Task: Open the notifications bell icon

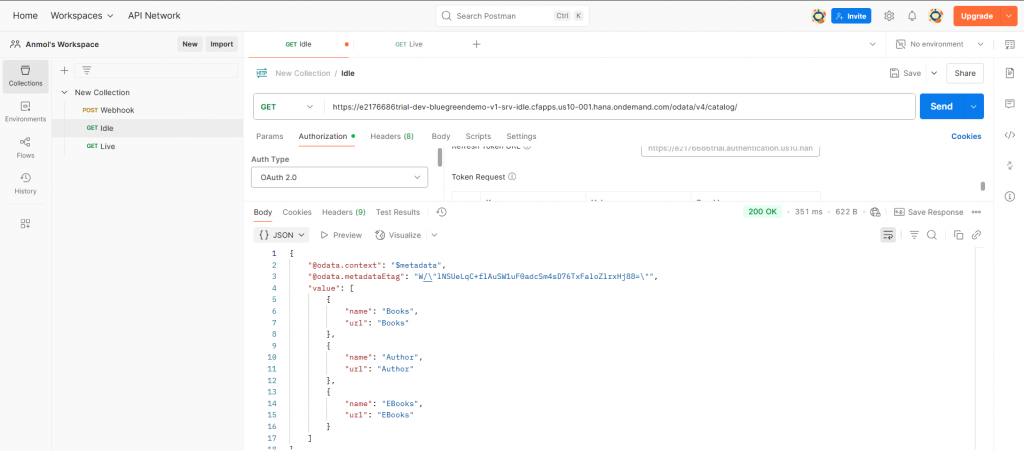Action: [912, 16]
